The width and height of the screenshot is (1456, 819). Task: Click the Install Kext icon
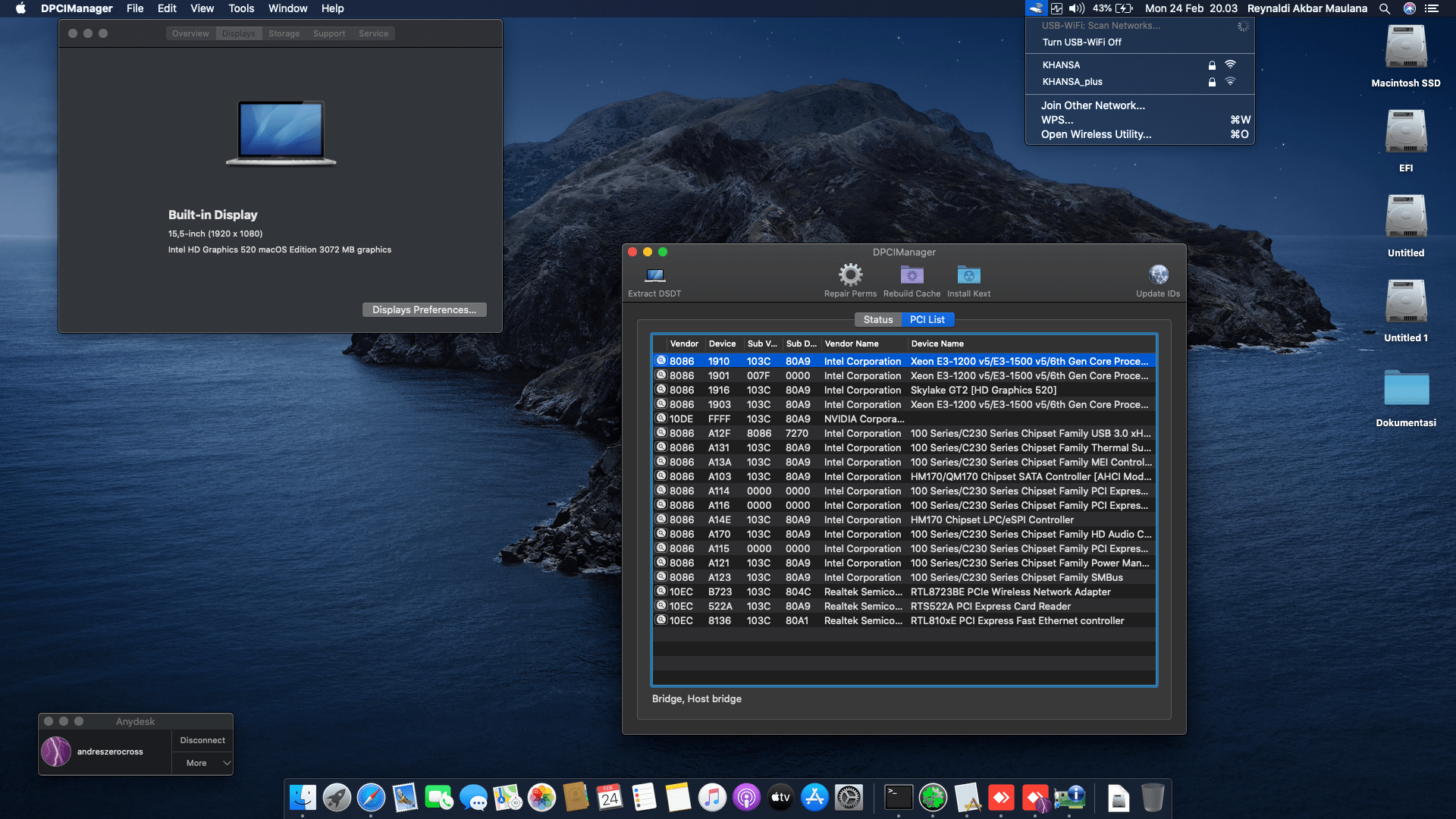pyautogui.click(x=968, y=275)
